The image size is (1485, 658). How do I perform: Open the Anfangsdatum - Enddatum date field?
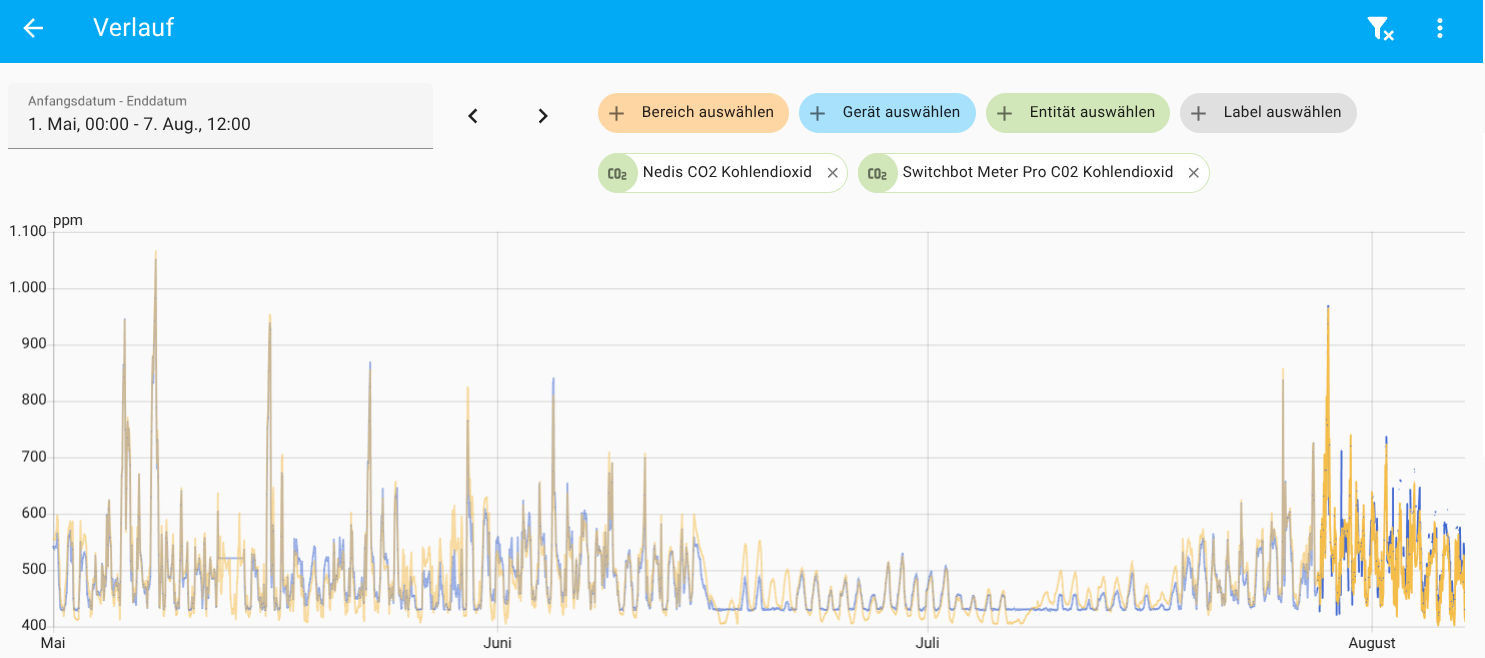pyautogui.click(x=220, y=115)
